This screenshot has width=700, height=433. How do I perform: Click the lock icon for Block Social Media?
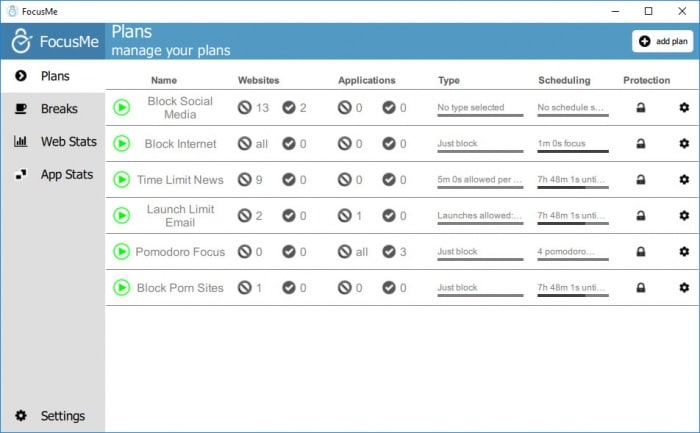[x=641, y=108]
